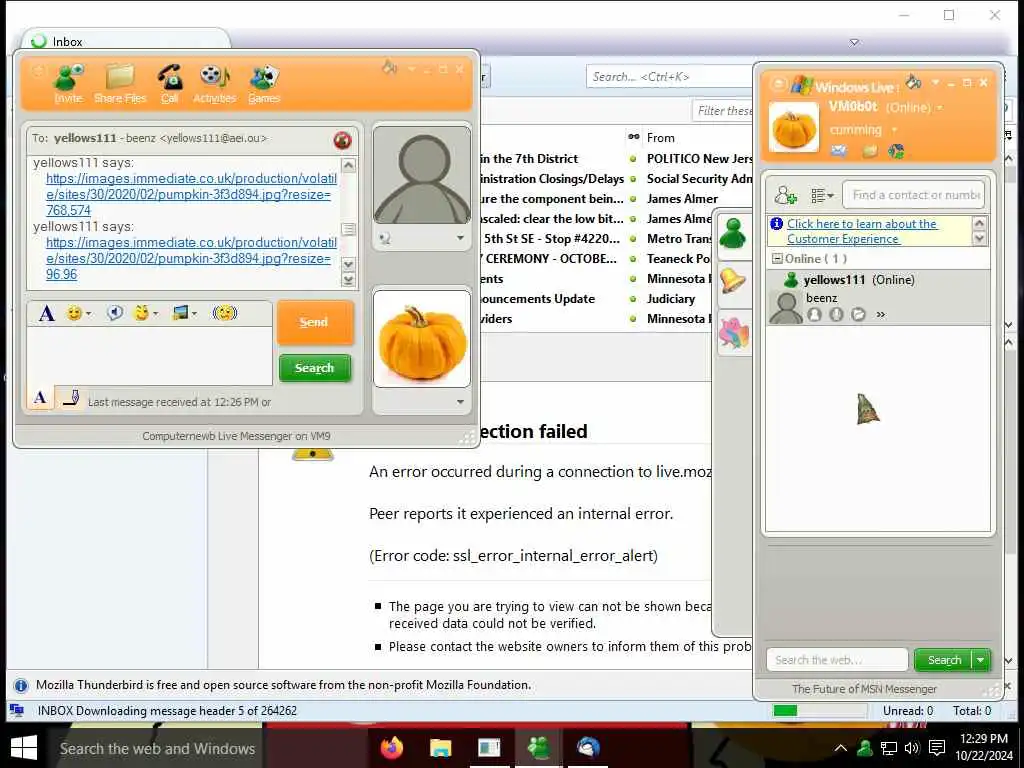Open Invite in the conversation window
Viewport: 1024px width, 768px height.
pyautogui.click(x=69, y=84)
